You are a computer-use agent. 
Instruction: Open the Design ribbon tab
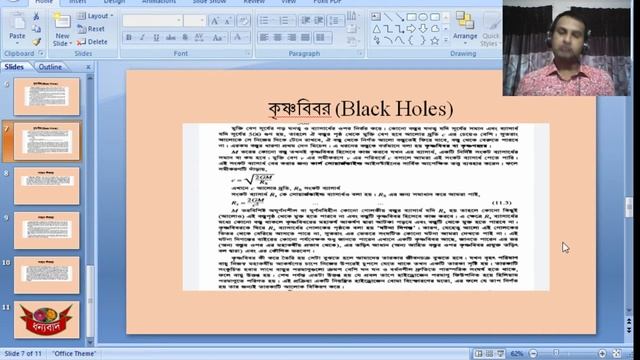coord(114,2)
